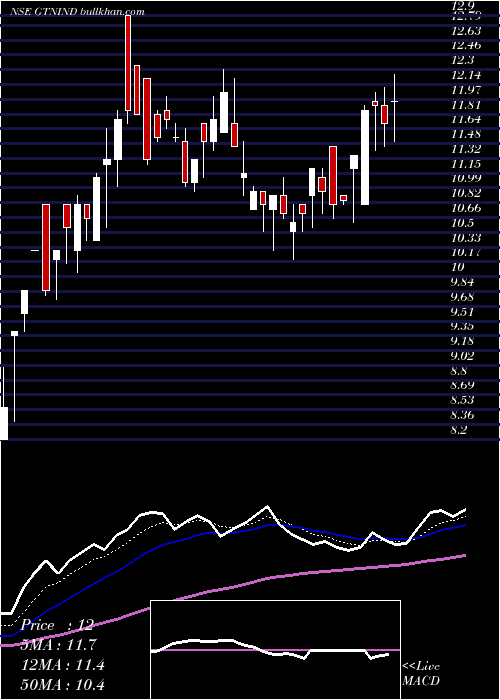Click the '<<Live MACD' label
The height and width of the screenshot is (700, 500).
point(421,674)
